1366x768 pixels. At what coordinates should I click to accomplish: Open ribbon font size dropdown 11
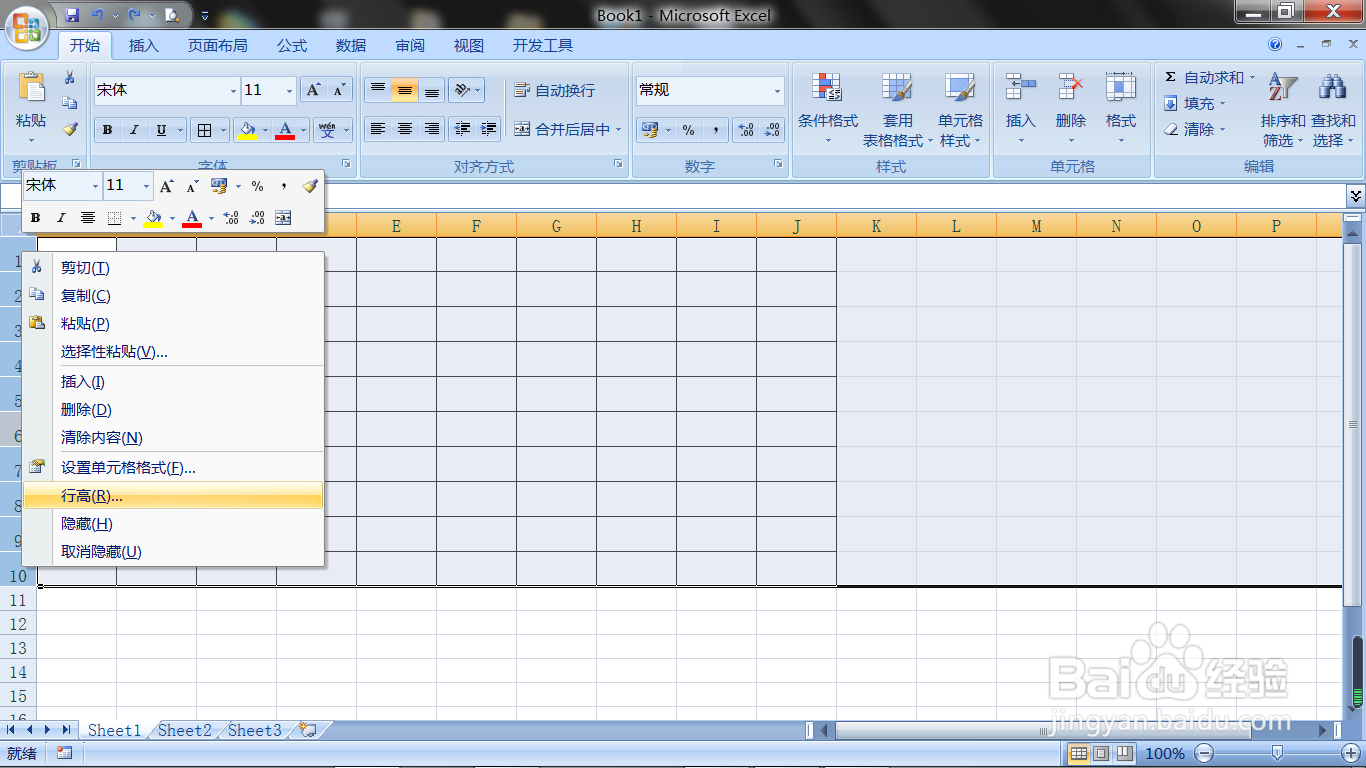[x=289, y=90]
